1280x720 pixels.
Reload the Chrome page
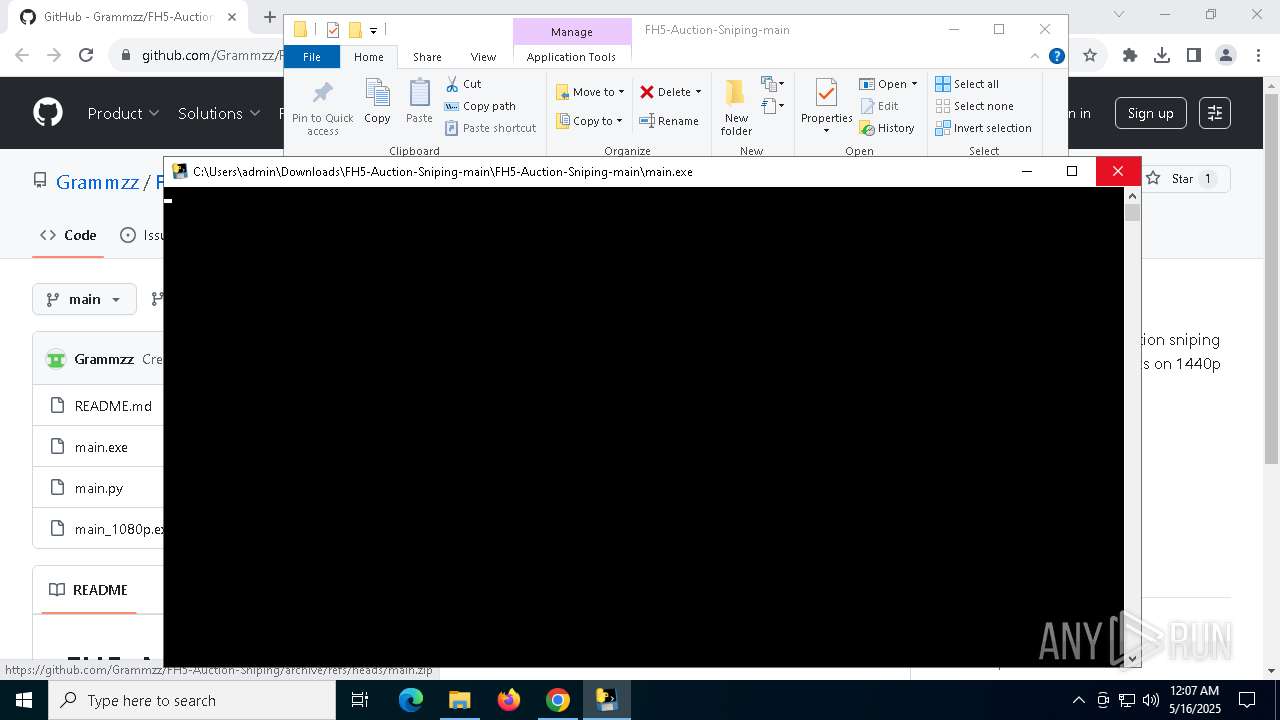click(86, 56)
